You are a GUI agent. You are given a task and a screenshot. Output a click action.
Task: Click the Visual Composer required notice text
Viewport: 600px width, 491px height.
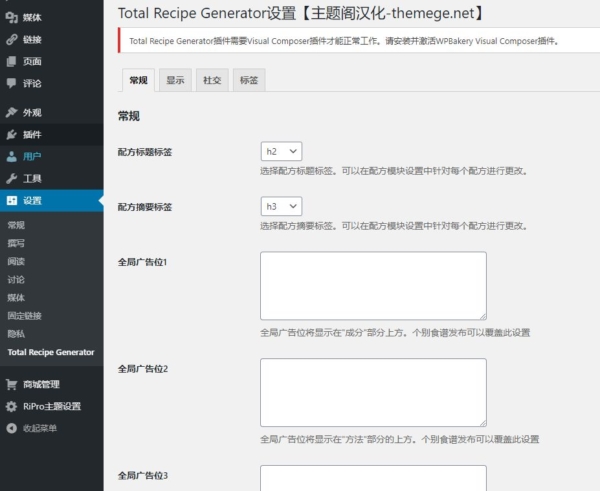coord(344,41)
